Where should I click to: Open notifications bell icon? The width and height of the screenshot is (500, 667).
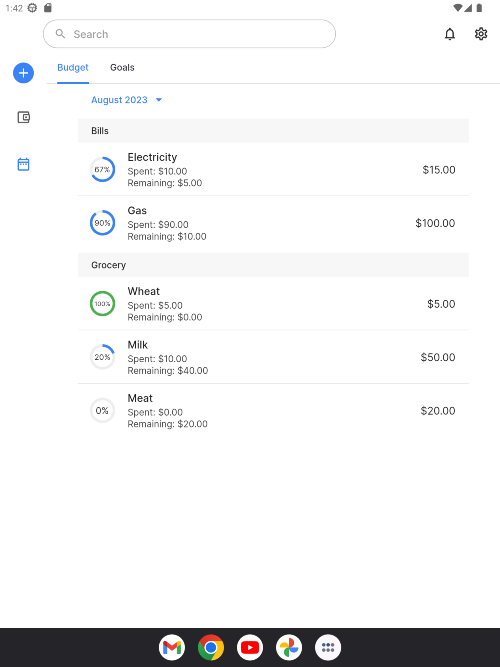click(450, 34)
